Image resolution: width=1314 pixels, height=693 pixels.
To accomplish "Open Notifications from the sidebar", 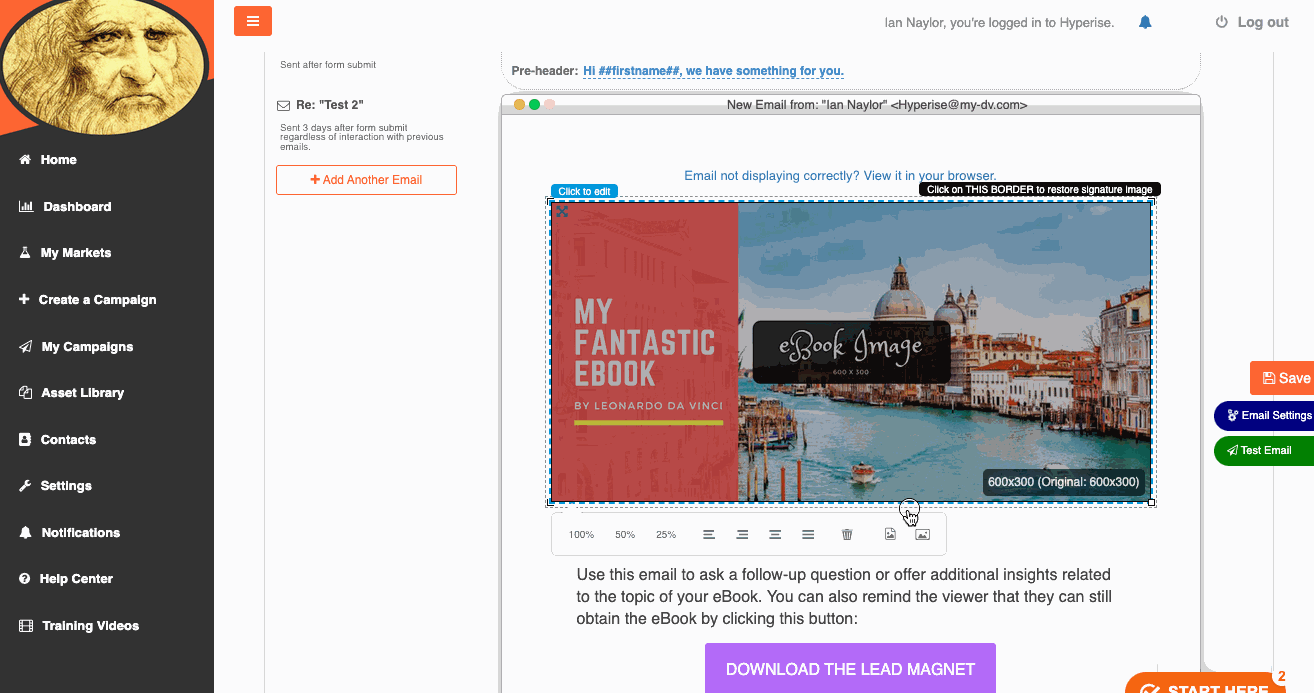I will tap(81, 533).
